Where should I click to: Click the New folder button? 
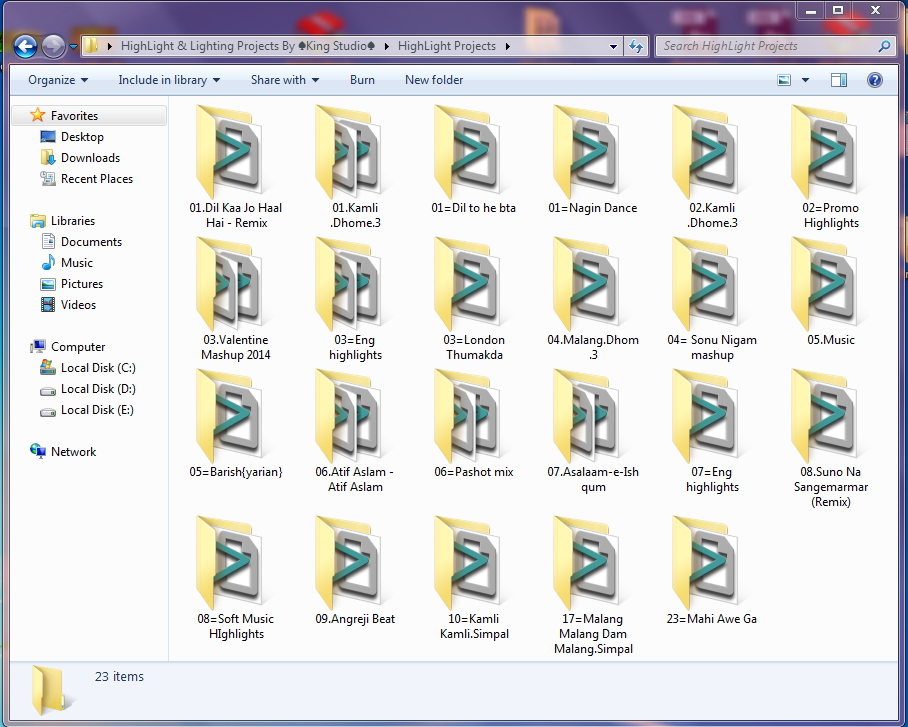[x=434, y=80]
